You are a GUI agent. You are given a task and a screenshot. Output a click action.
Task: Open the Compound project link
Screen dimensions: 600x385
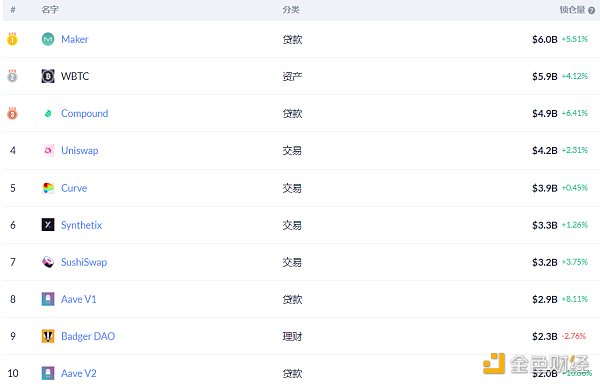(x=85, y=114)
